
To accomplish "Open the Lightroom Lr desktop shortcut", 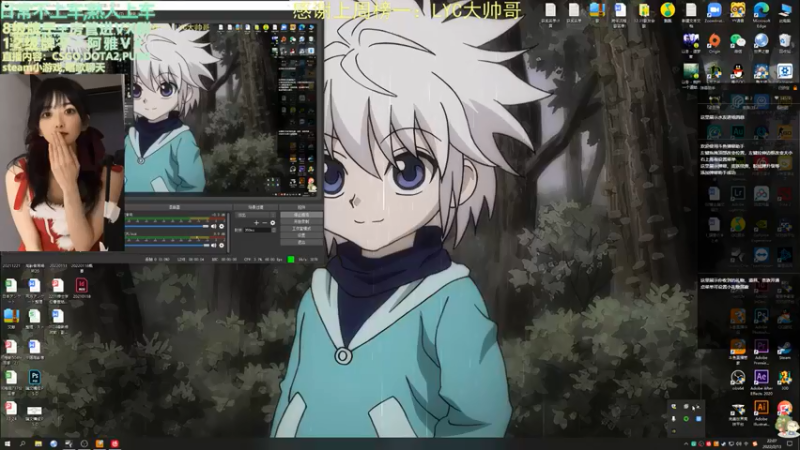I will (737, 194).
